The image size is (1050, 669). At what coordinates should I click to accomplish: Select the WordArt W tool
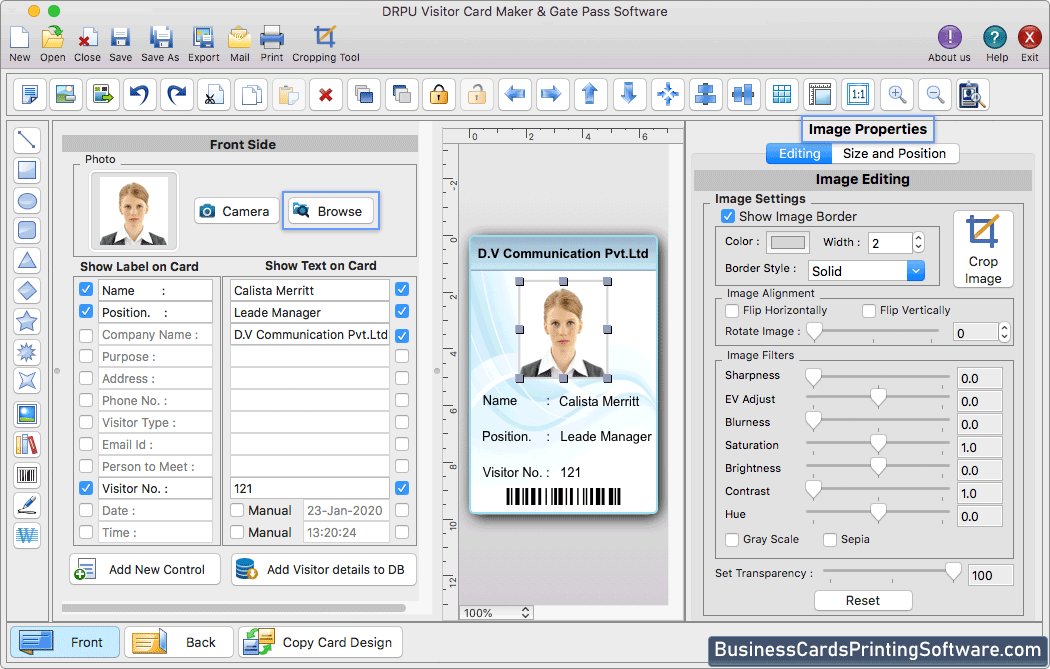pos(27,535)
